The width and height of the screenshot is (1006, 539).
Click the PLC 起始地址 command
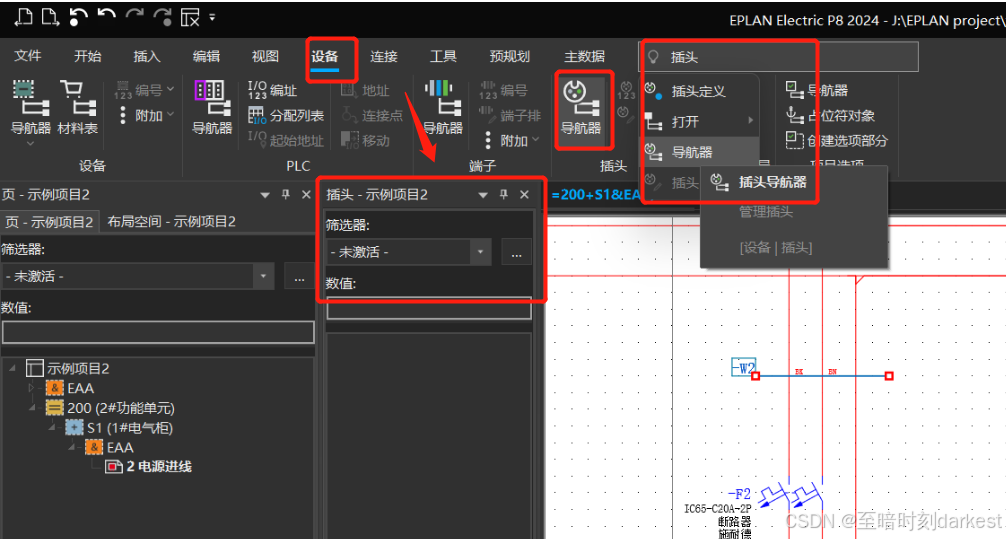[x=286, y=141]
